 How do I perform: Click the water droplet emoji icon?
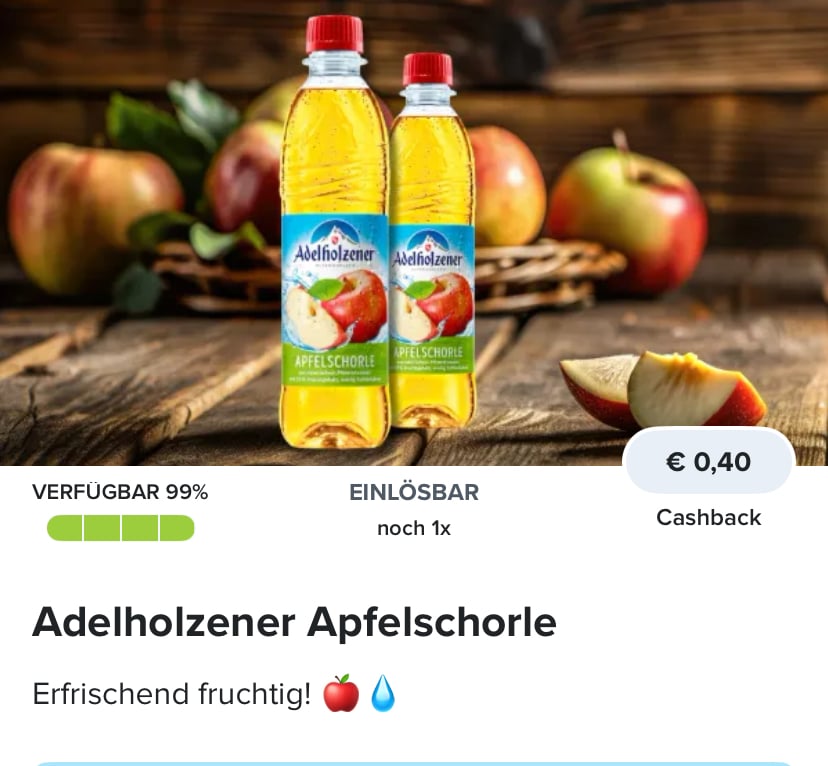tap(383, 693)
